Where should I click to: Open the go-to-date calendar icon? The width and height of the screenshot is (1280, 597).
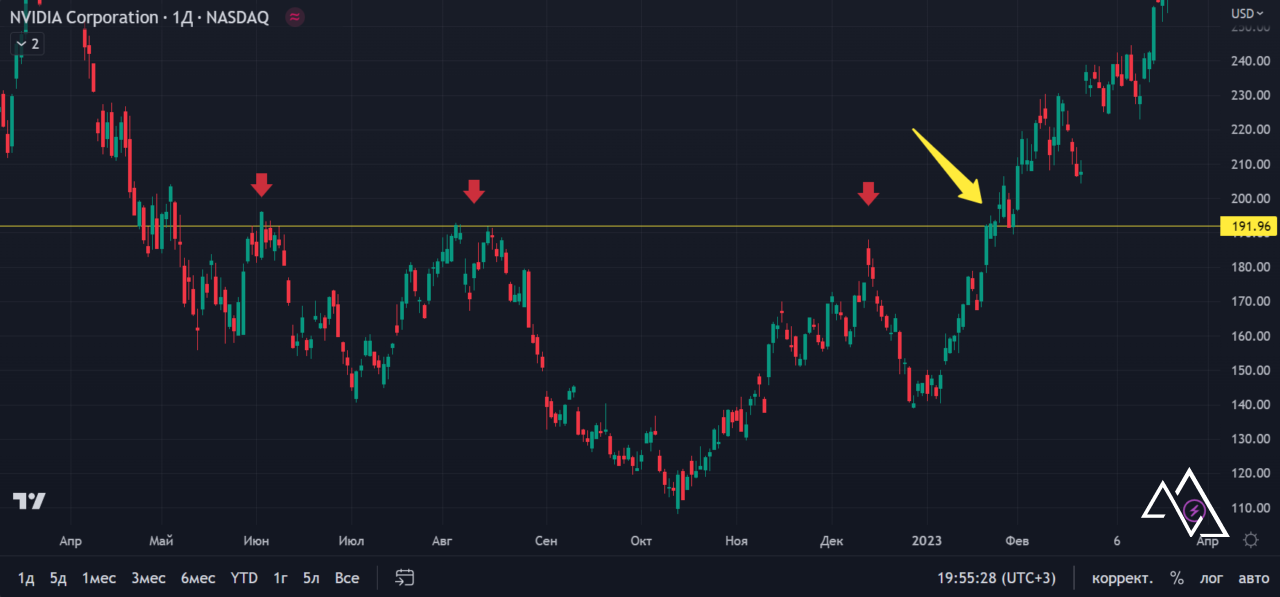click(x=405, y=578)
